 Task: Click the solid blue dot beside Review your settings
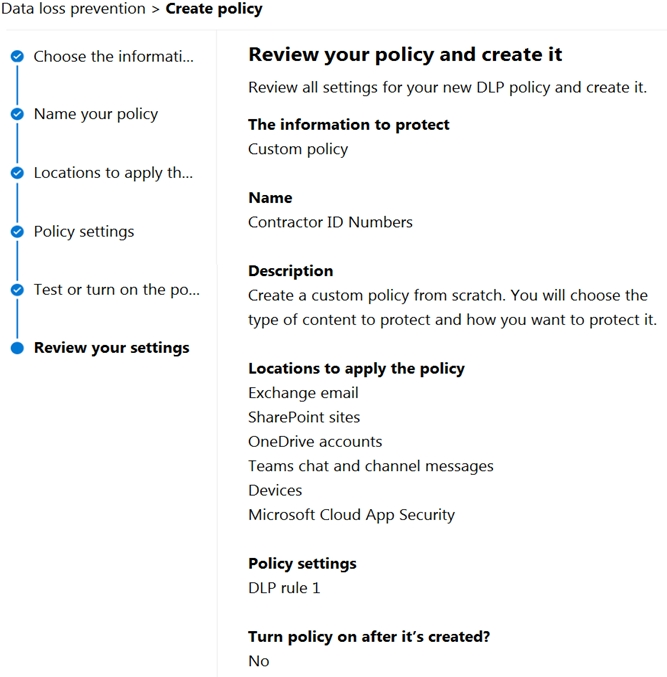coord(17,348)
